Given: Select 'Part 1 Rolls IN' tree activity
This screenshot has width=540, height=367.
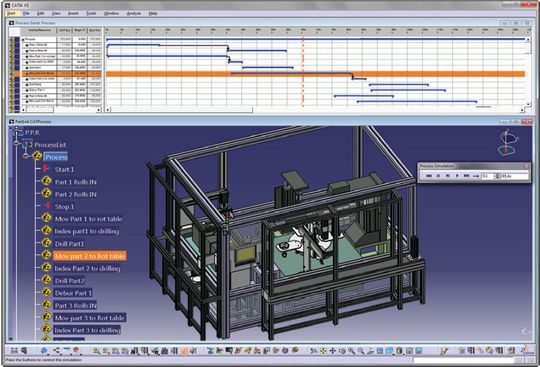Looking at the screenshot, I should [x=75, y=182].
